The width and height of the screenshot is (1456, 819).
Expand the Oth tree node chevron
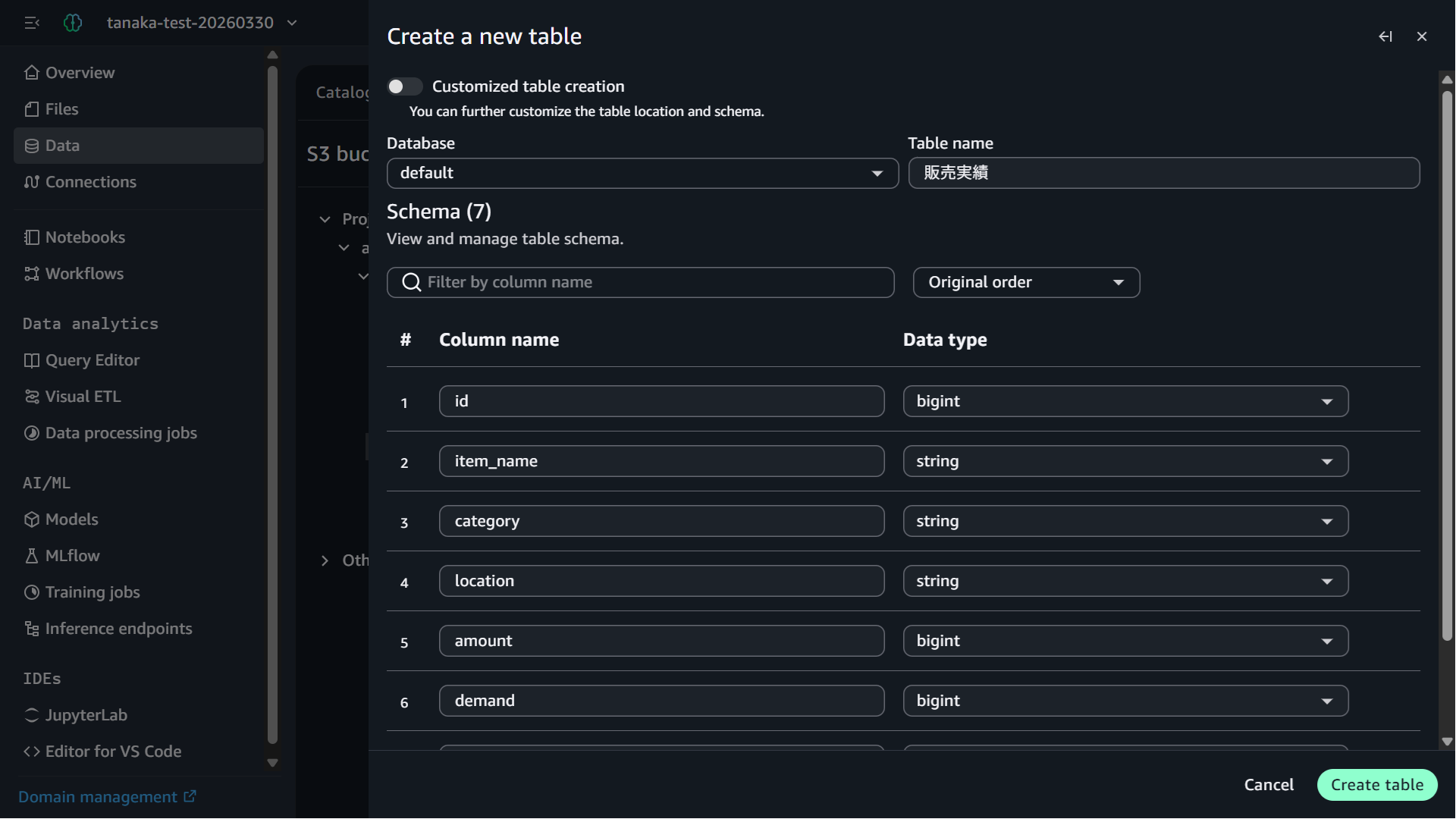(x=325, y=560)
